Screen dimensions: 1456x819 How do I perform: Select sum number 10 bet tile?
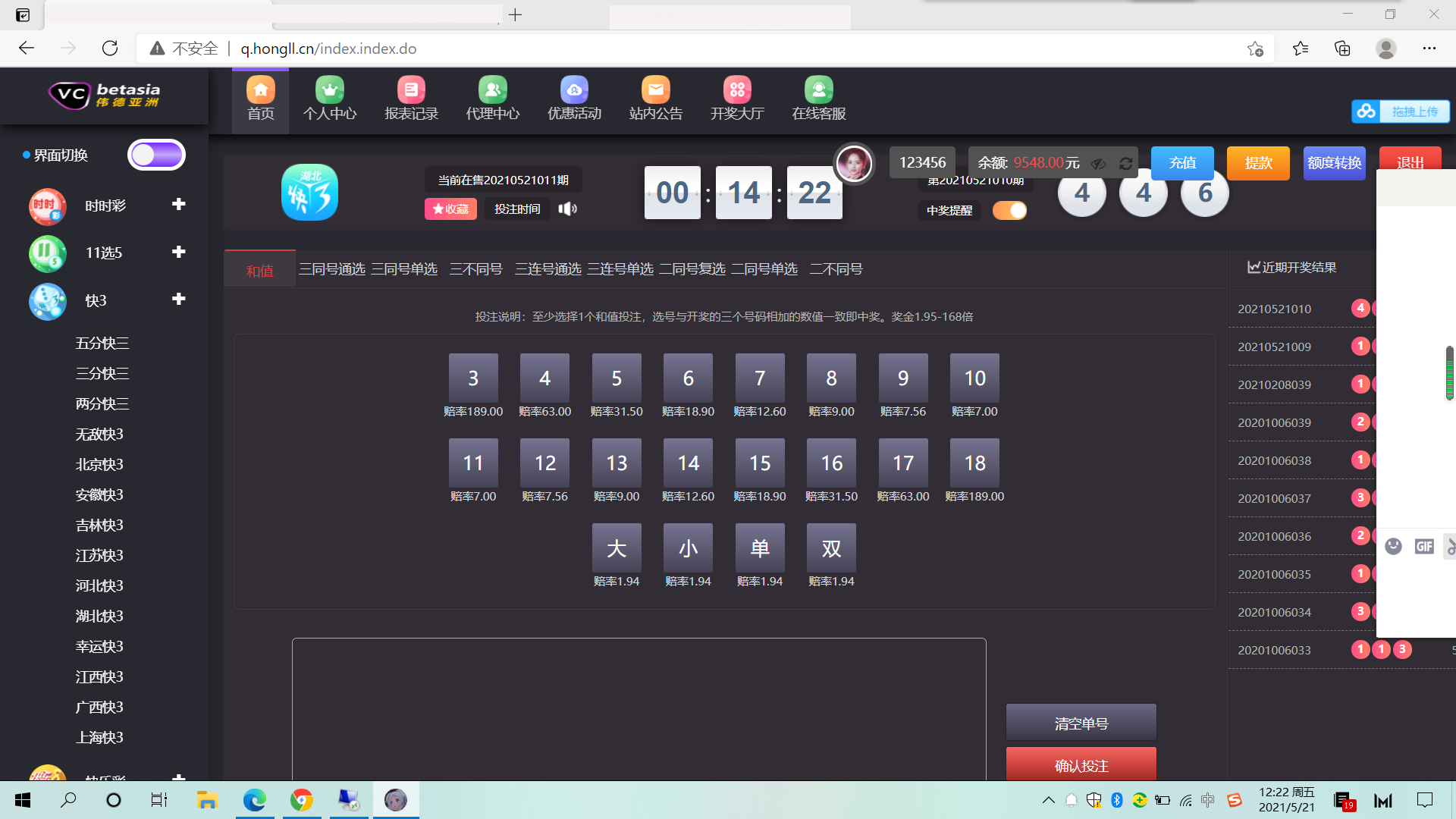974,378
